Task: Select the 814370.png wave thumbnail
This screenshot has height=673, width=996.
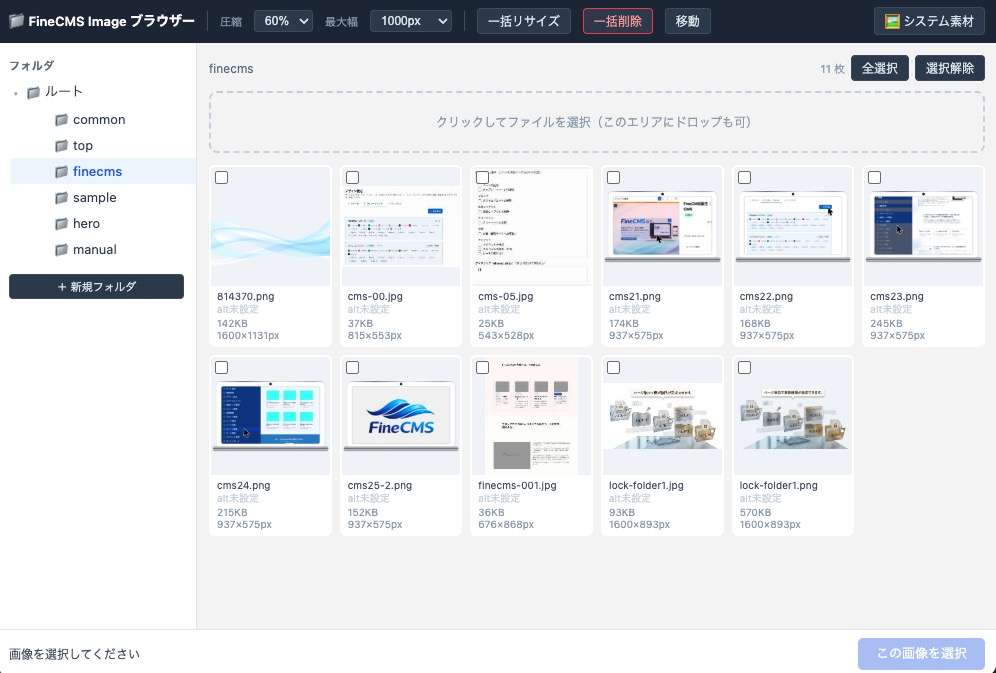Action: point(271,227)
